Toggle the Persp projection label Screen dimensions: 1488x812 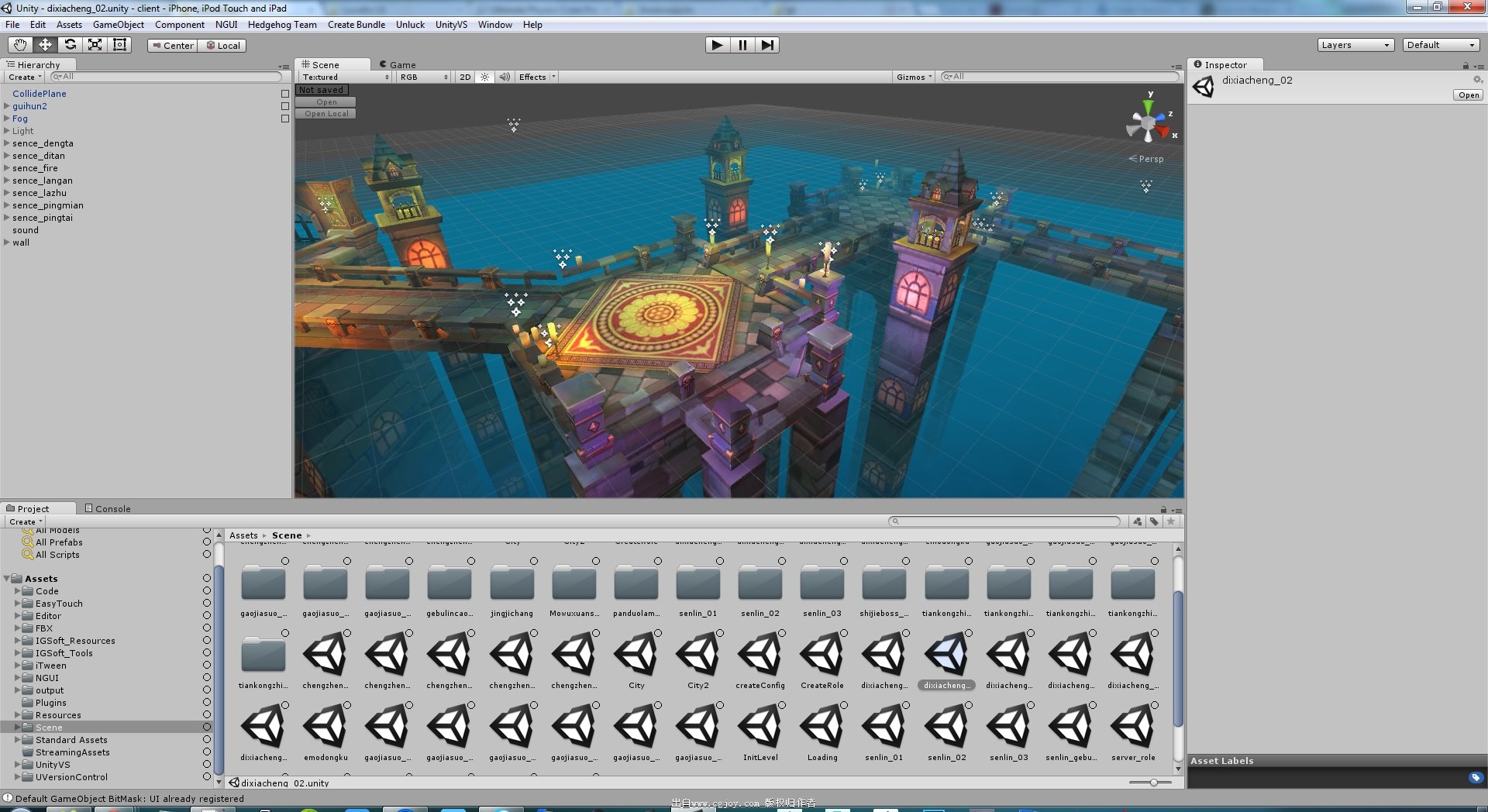tap(1146, 159)
